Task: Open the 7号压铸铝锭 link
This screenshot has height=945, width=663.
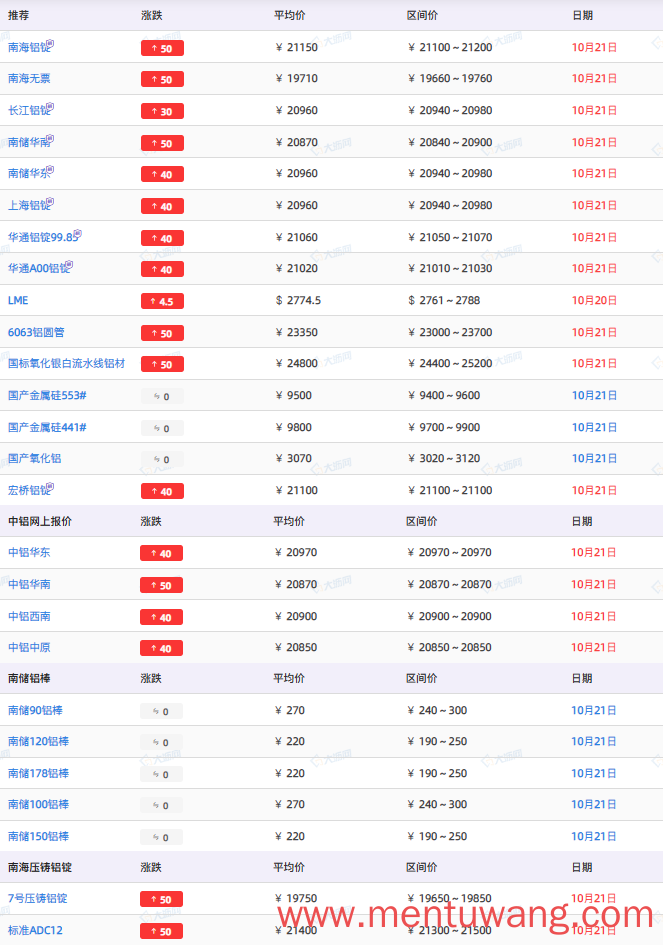Action: tap(37, 899)
